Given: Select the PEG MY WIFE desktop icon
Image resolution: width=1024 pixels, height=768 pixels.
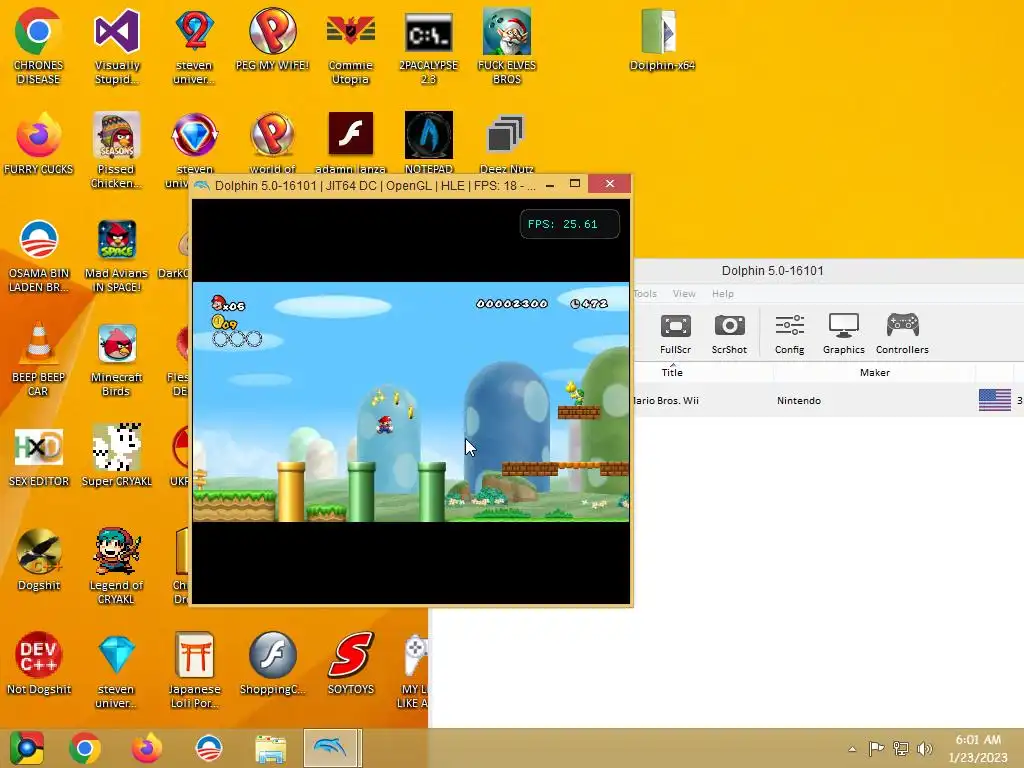Looking at the screenshot, I should [x=272, y=39].
